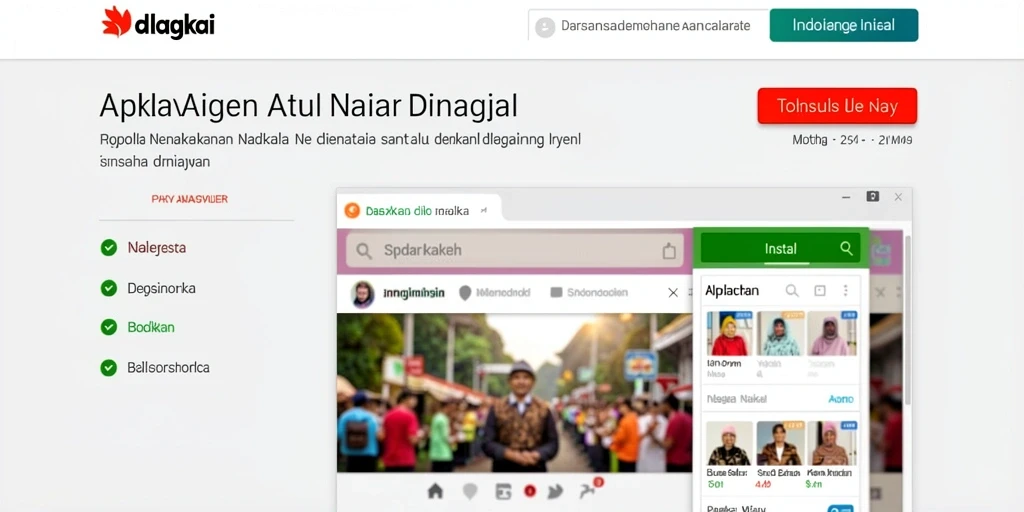1024x512 pixels.
Task: Open the thumbnail of woman in teal hijab
Action: tap(780, 333)
